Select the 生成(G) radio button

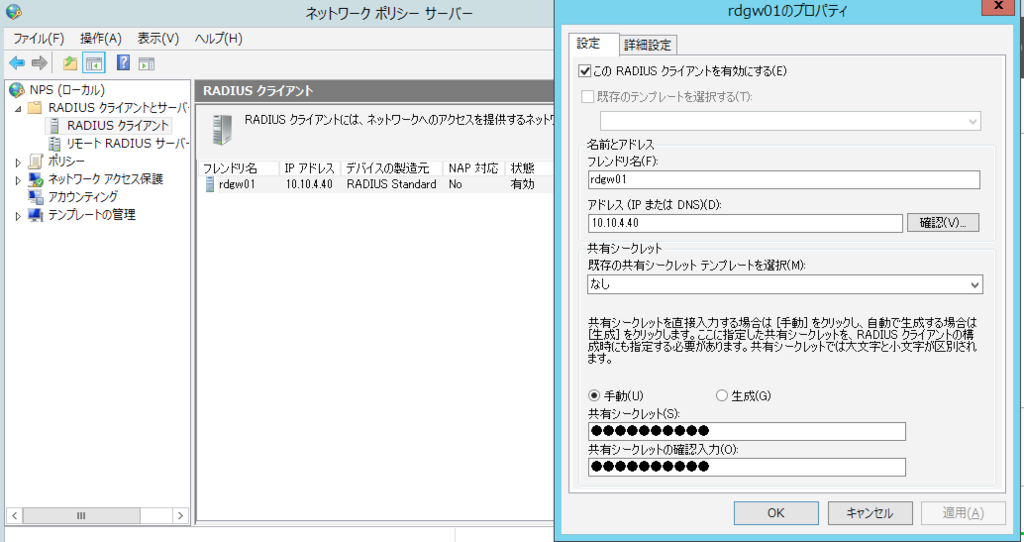pyautogui.click(x=722, y=396)
